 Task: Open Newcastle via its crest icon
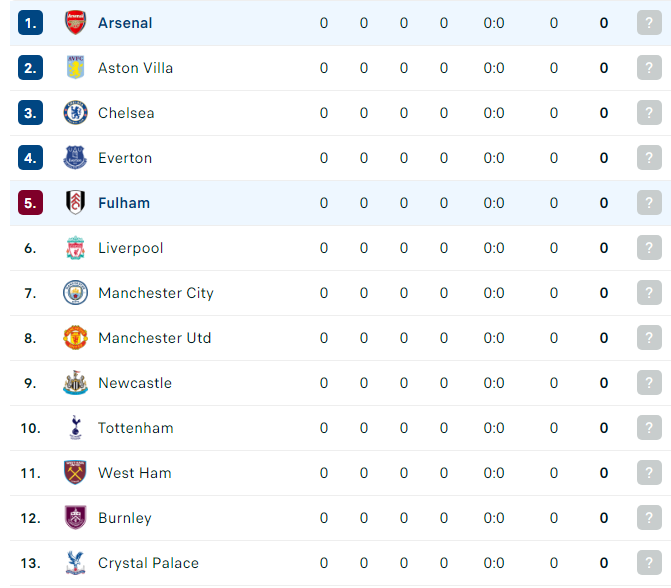click(75, 383)
